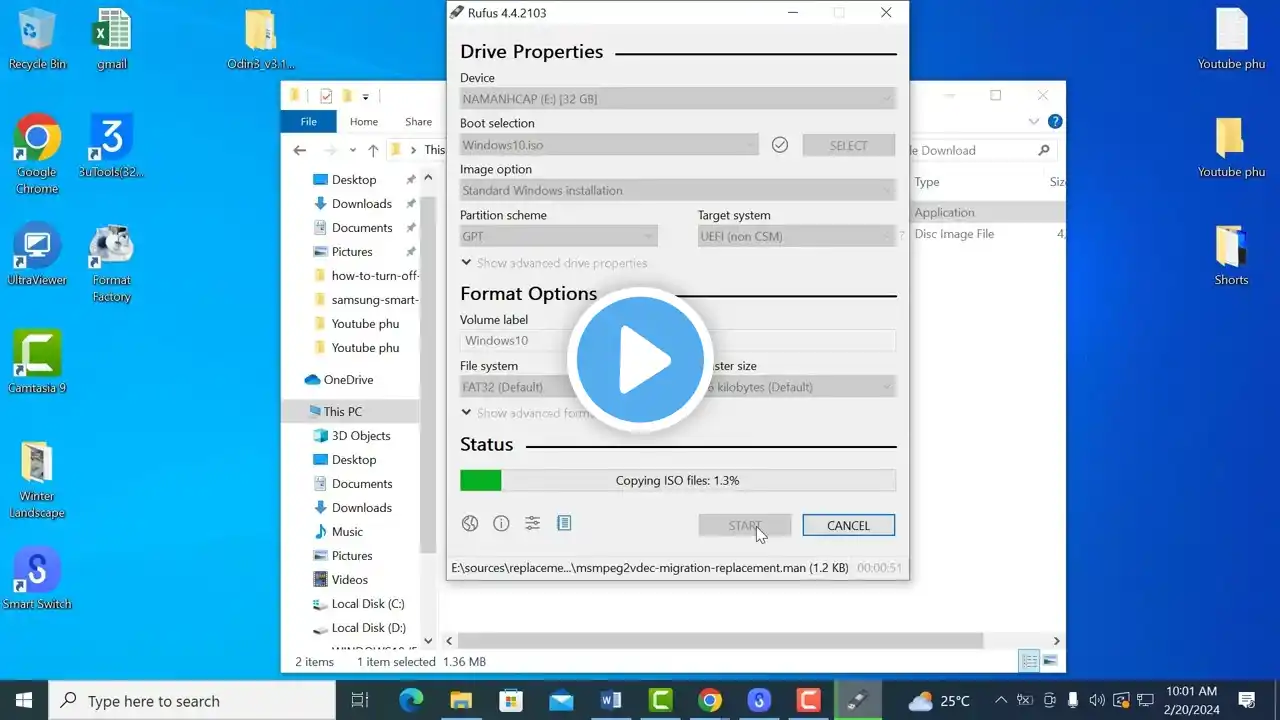Open Explorer help question icon
Viewport: 1280px width, 720px height.
pyautogui.click(x=1055, y=122)
